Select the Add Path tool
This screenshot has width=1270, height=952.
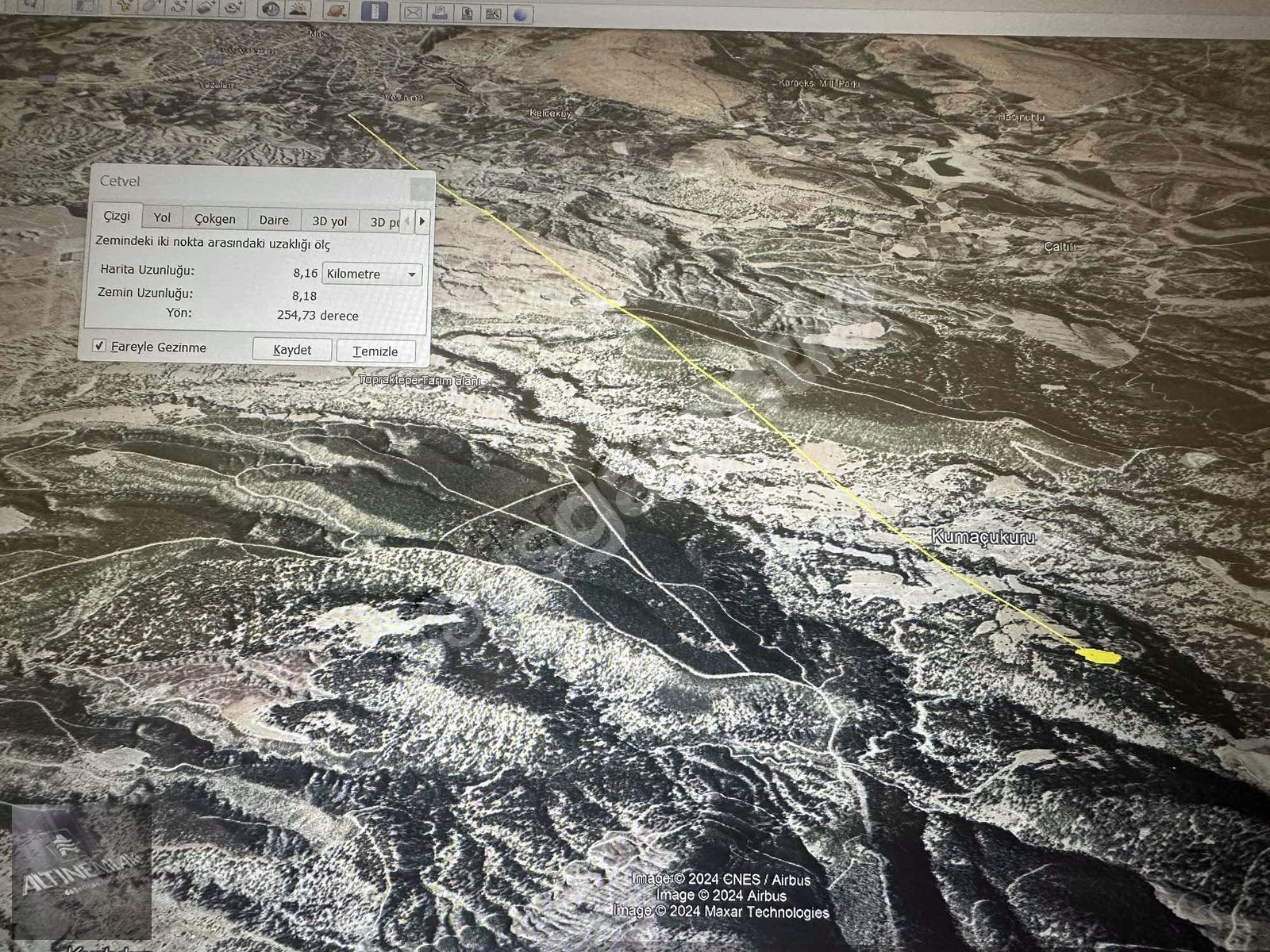tap(179, 7)
